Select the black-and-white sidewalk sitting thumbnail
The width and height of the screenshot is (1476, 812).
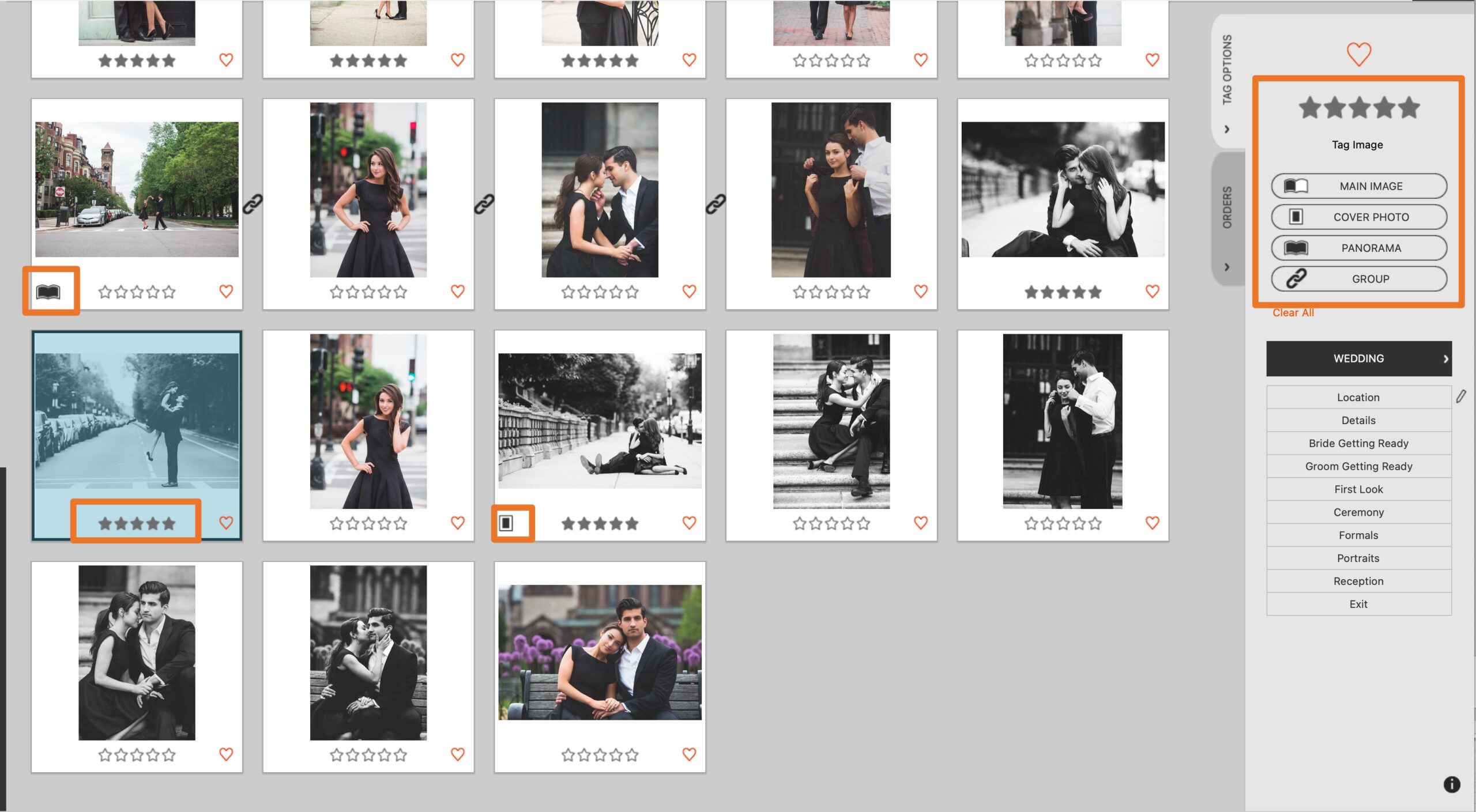tap(600, 421)
